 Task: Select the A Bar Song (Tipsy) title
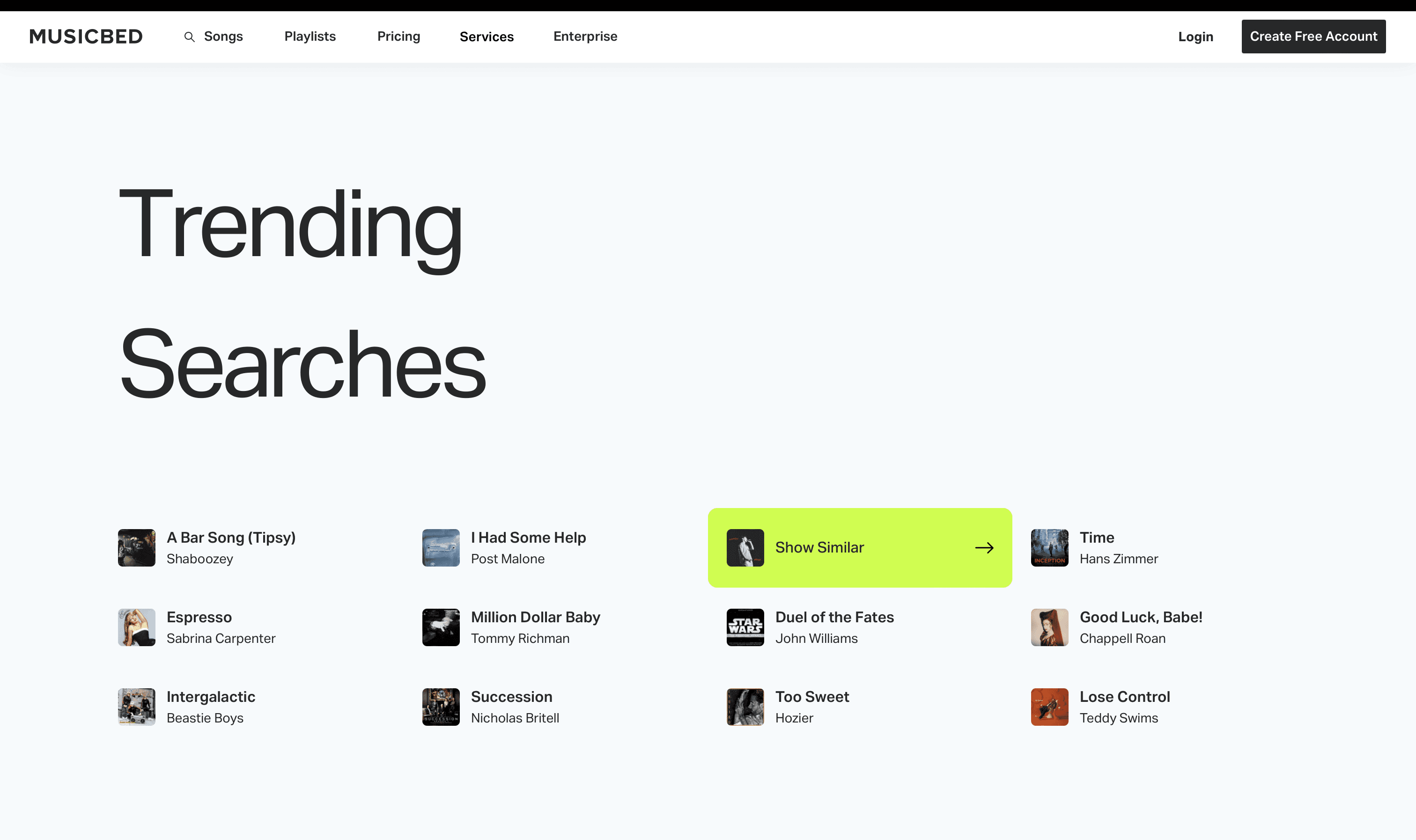pos(231,537)
